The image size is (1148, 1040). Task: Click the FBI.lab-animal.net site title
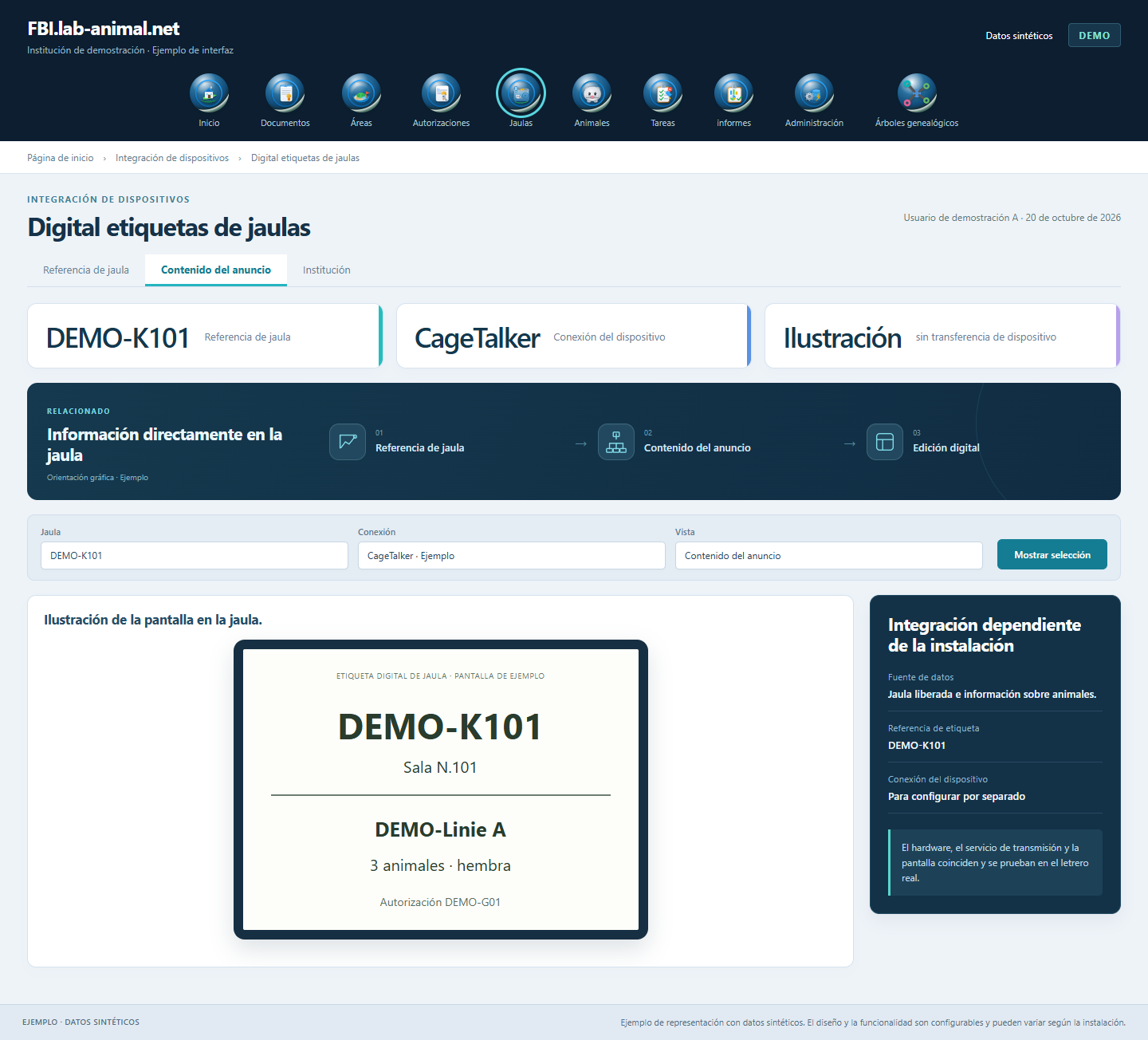(104, 29)
